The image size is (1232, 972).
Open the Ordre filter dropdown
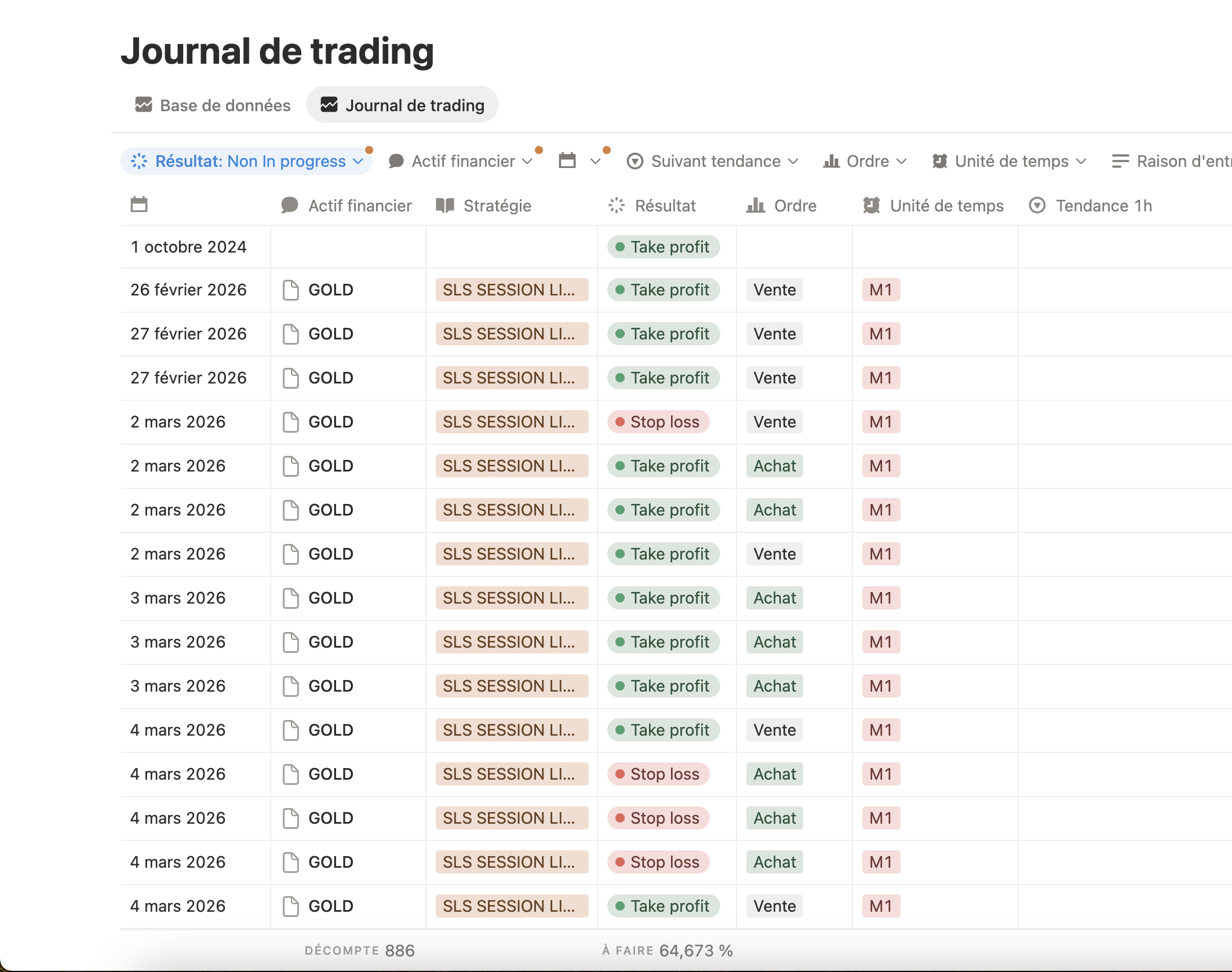[865, 161]
